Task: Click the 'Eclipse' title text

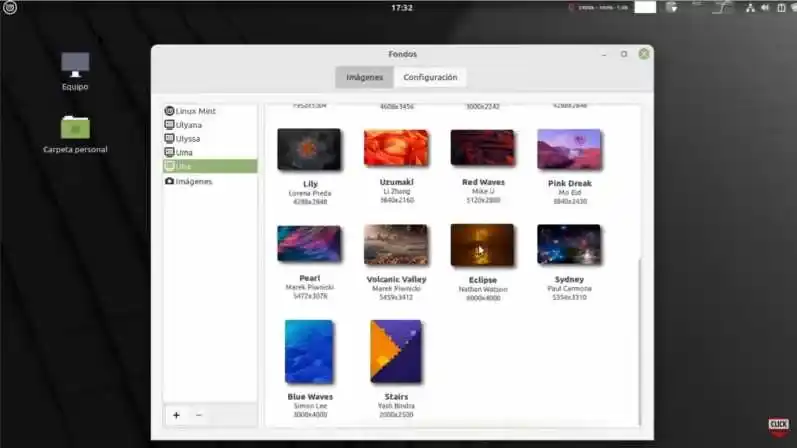Action: click(x=483, y=280)
